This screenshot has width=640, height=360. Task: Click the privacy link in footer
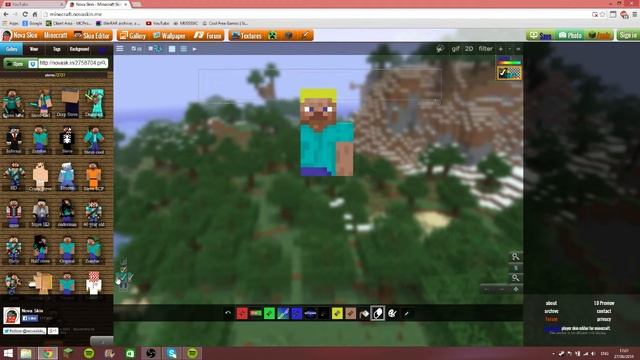604,319
